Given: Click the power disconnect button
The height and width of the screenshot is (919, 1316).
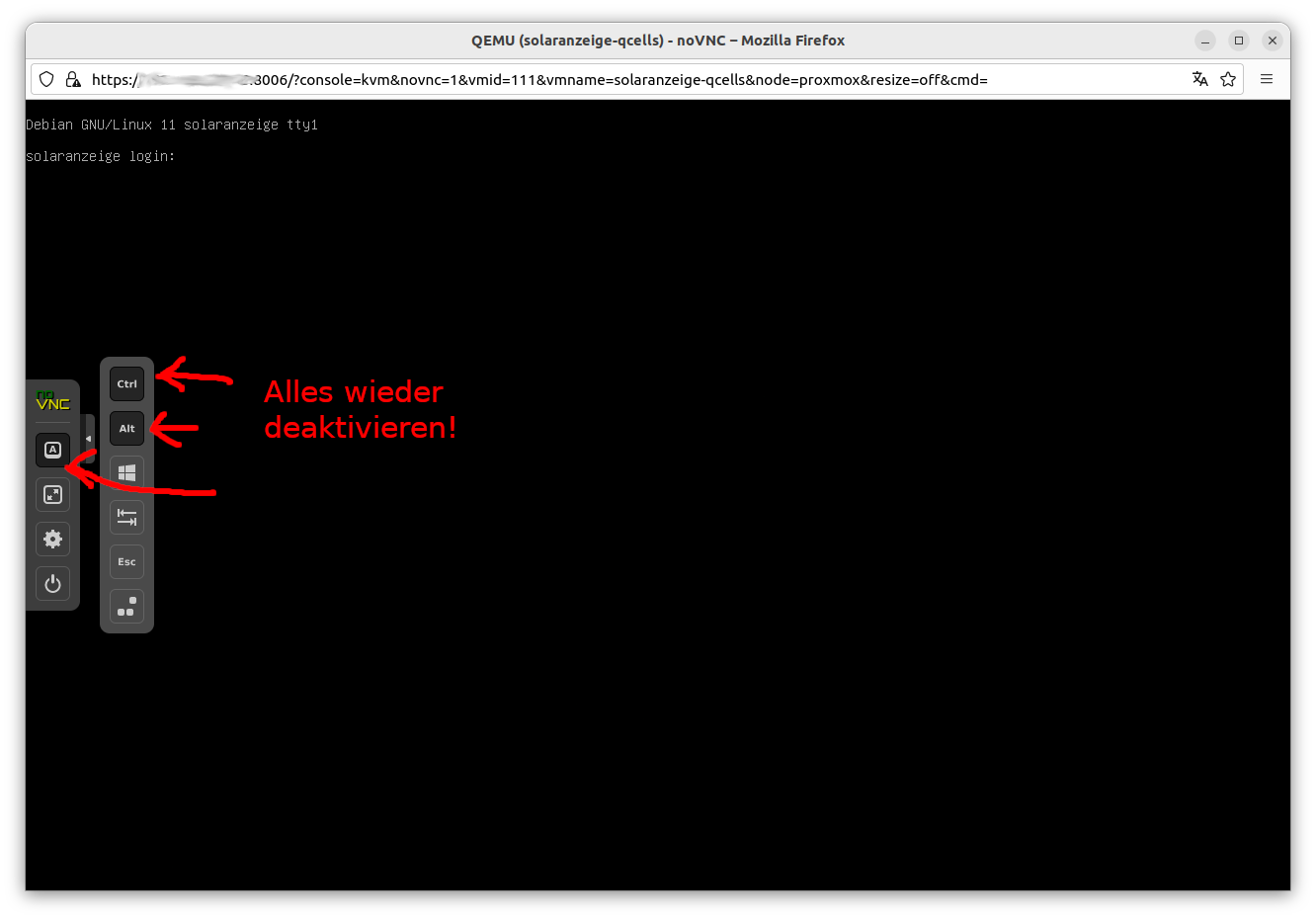Looking at the screenshot, I should point(53,584).
